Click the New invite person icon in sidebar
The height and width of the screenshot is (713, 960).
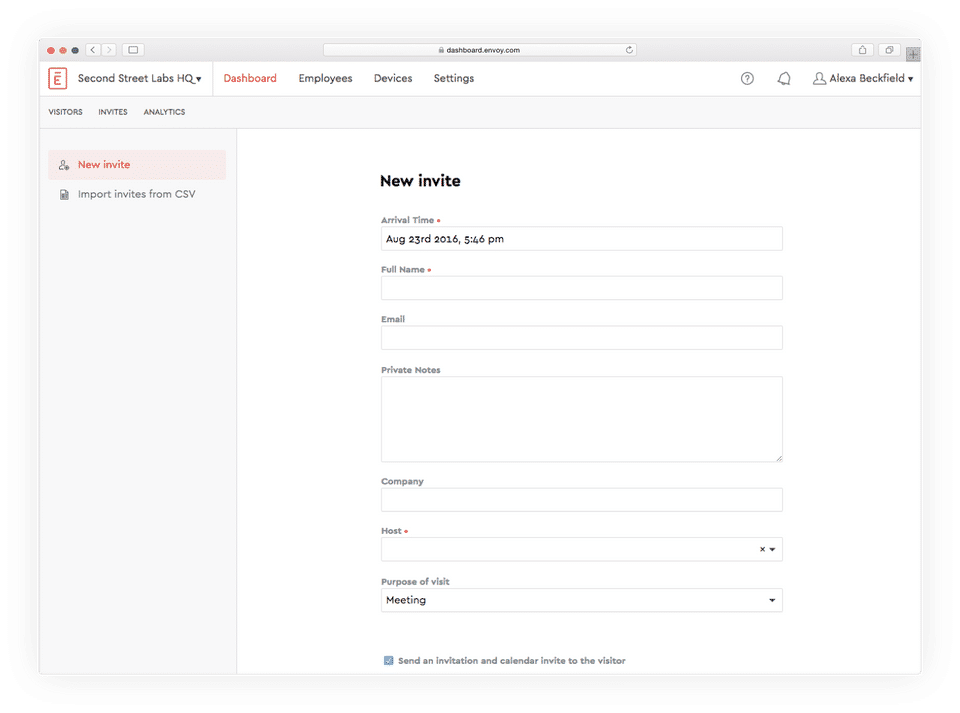[64, 165]
